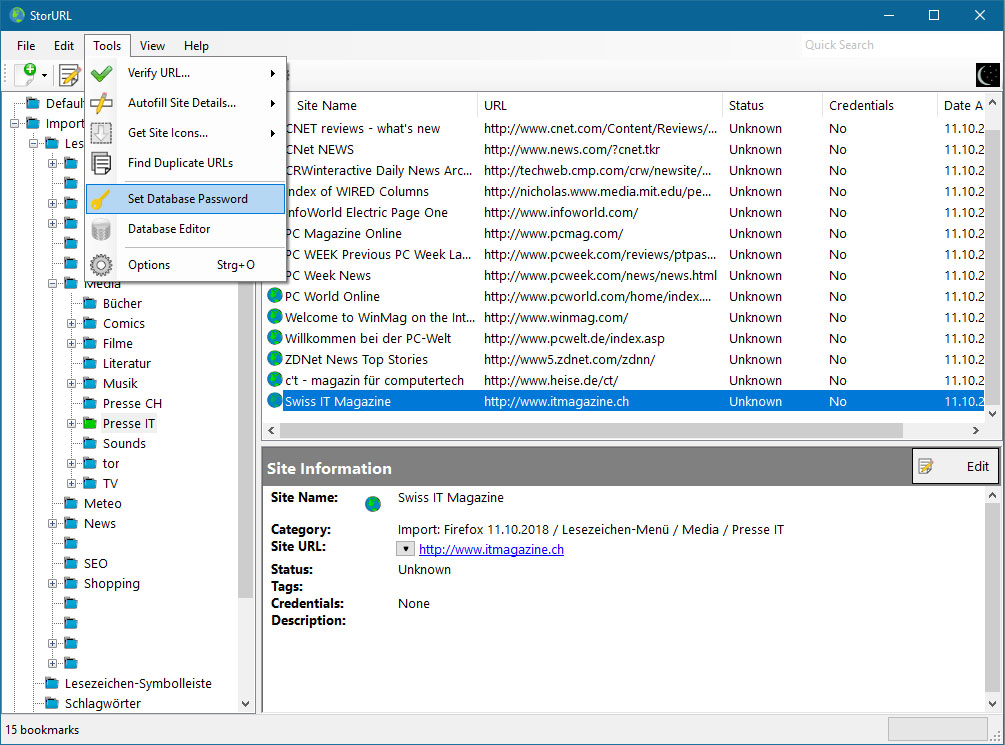Expand the tor folder
1005x745 pixels.
pyautogui.click(x=72, y=463)
